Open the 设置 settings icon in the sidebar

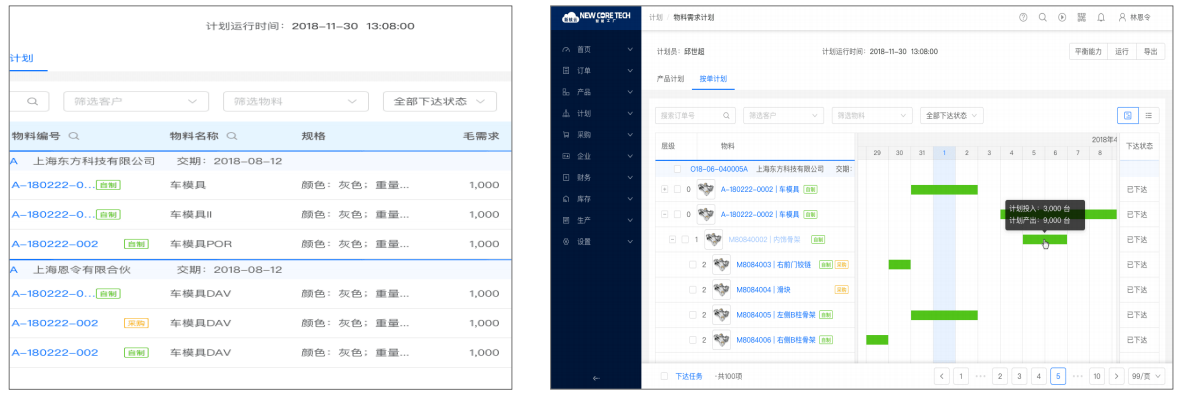pos(565,242)
